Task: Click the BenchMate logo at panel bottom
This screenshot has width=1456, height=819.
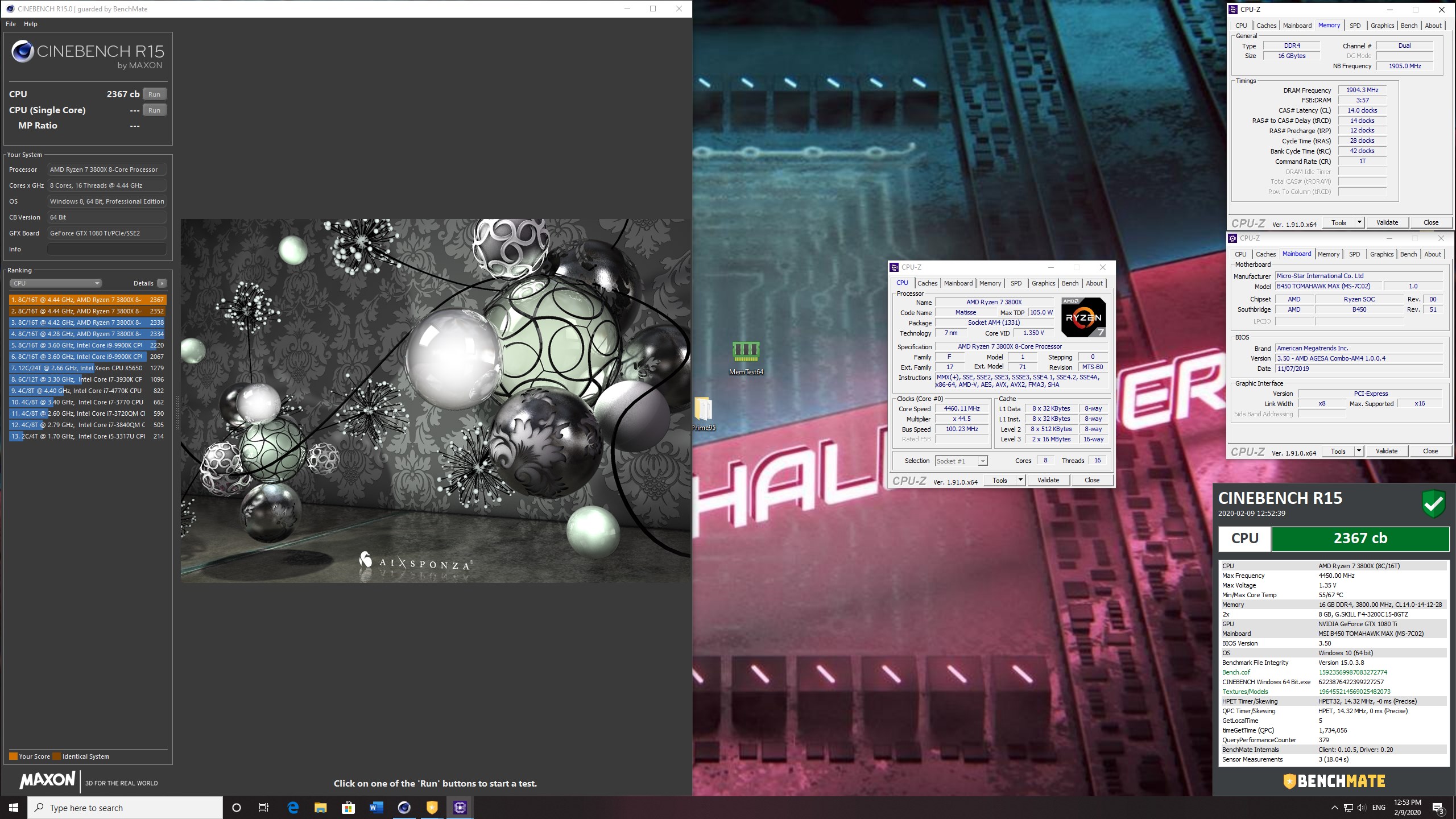Action: pos(1334,781)
